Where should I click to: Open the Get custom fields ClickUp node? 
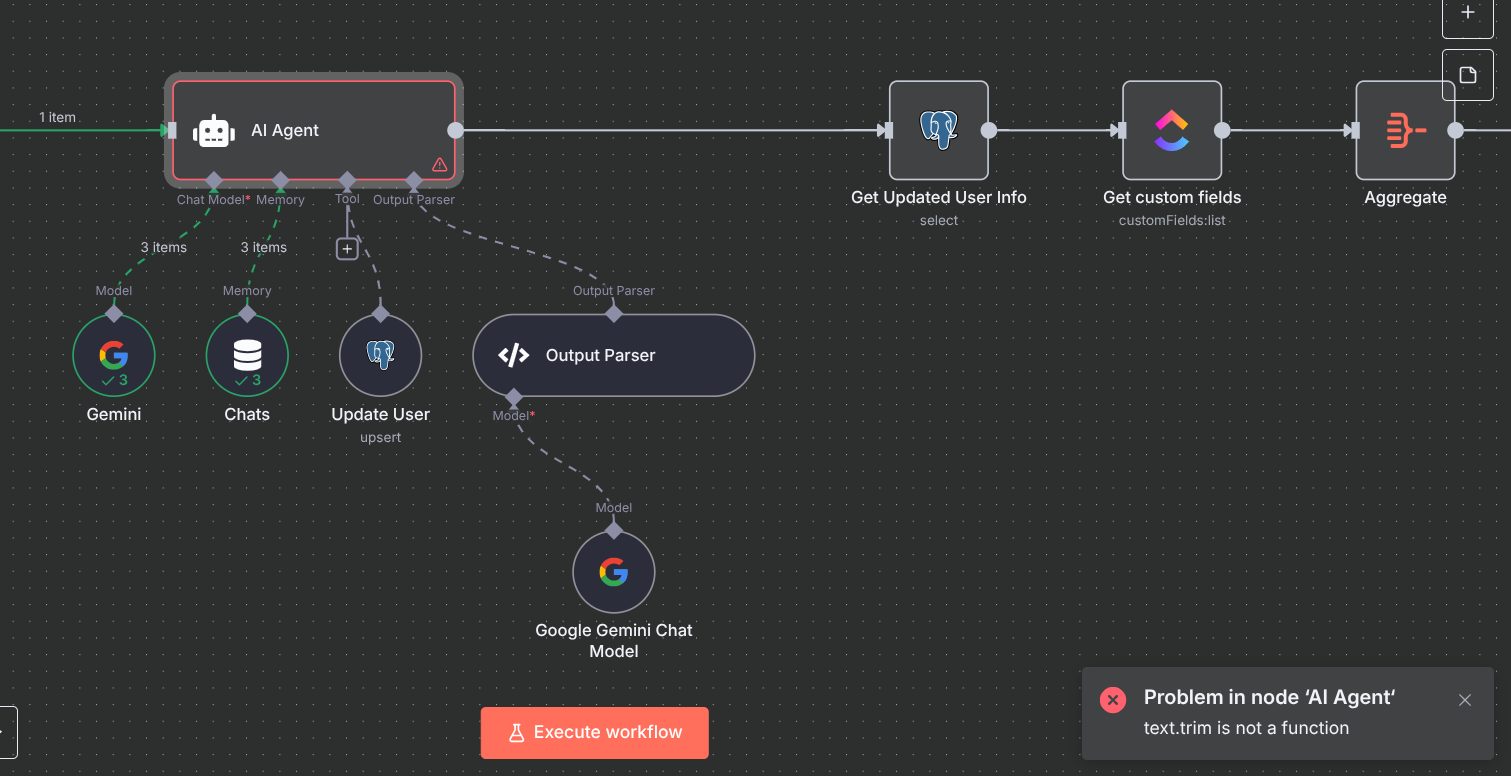click(x=1172, y=130)
